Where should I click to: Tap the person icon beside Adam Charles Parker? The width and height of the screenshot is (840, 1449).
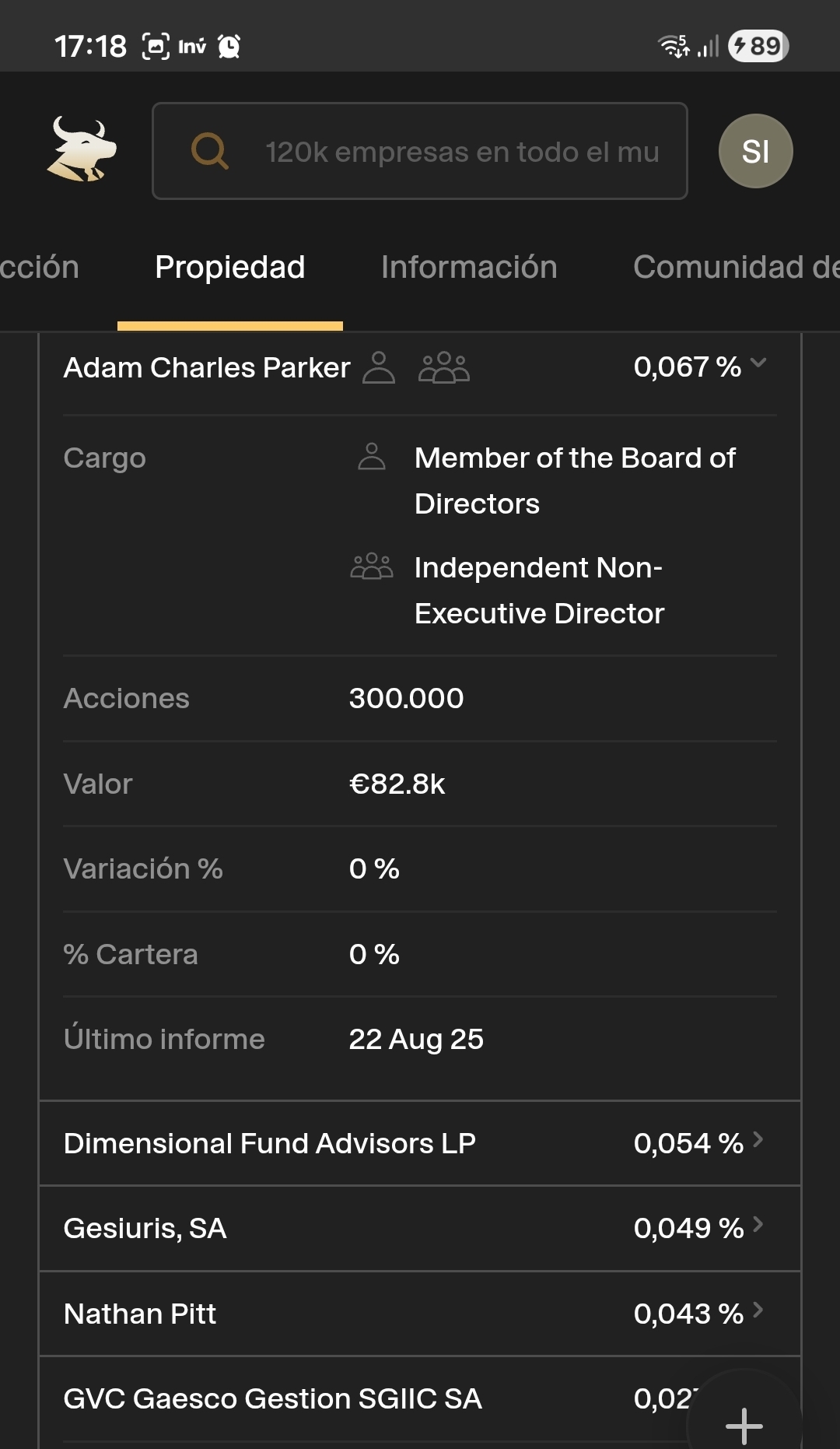click(379, 367)
